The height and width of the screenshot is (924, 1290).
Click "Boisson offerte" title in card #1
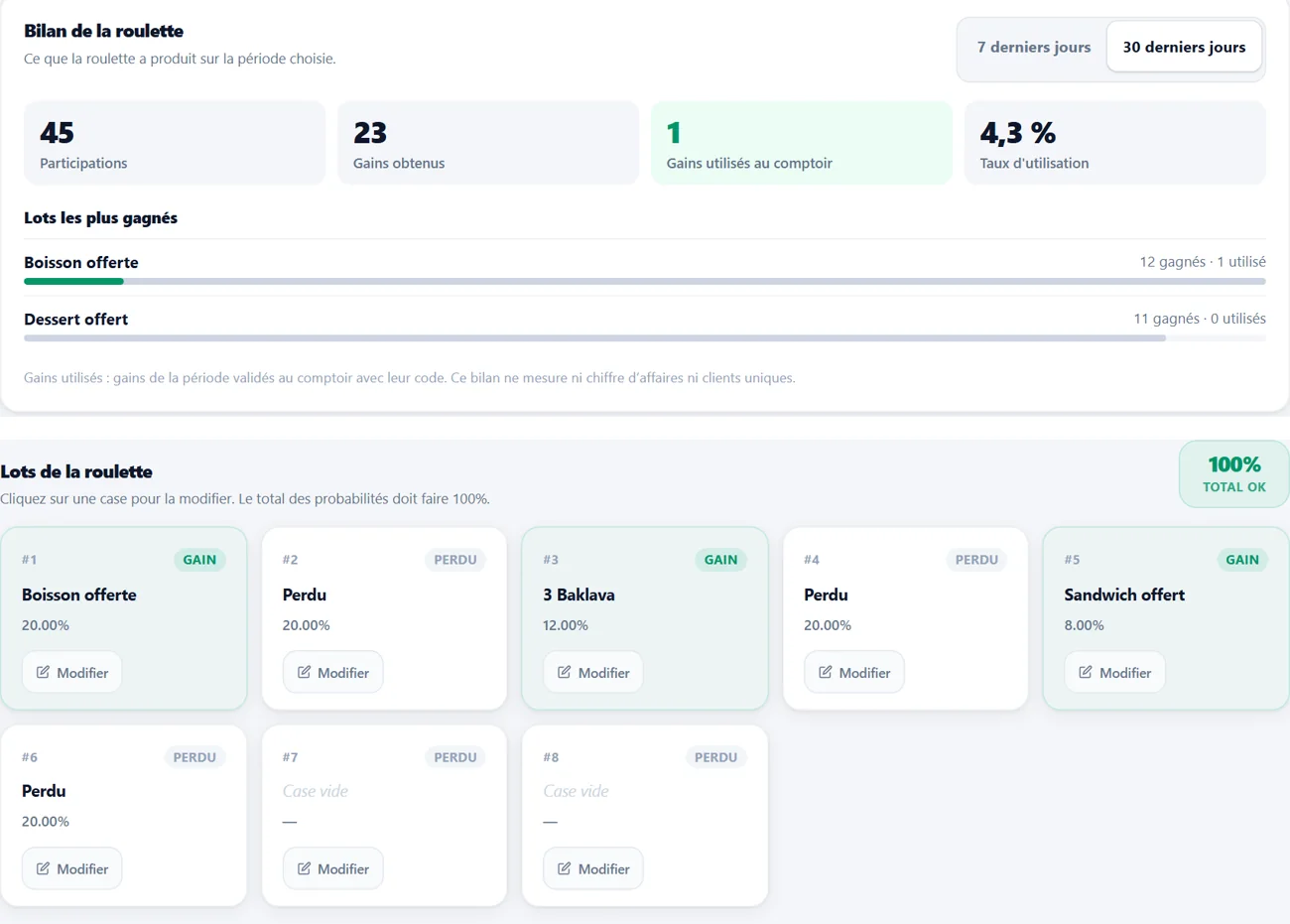pos(79,595)
